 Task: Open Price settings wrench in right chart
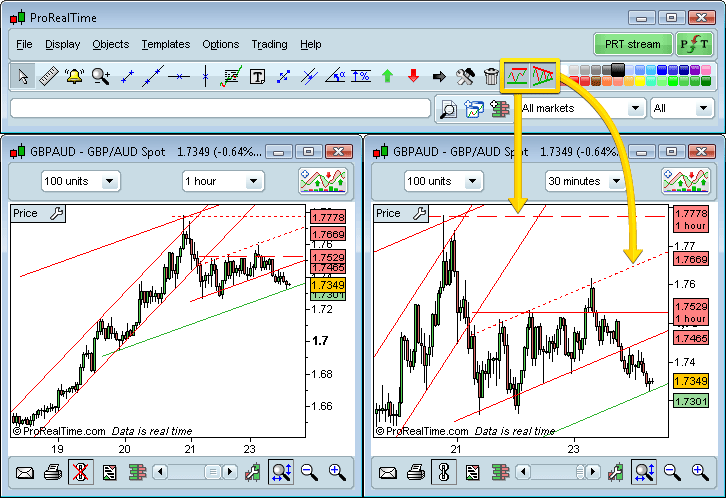(420, 213)
